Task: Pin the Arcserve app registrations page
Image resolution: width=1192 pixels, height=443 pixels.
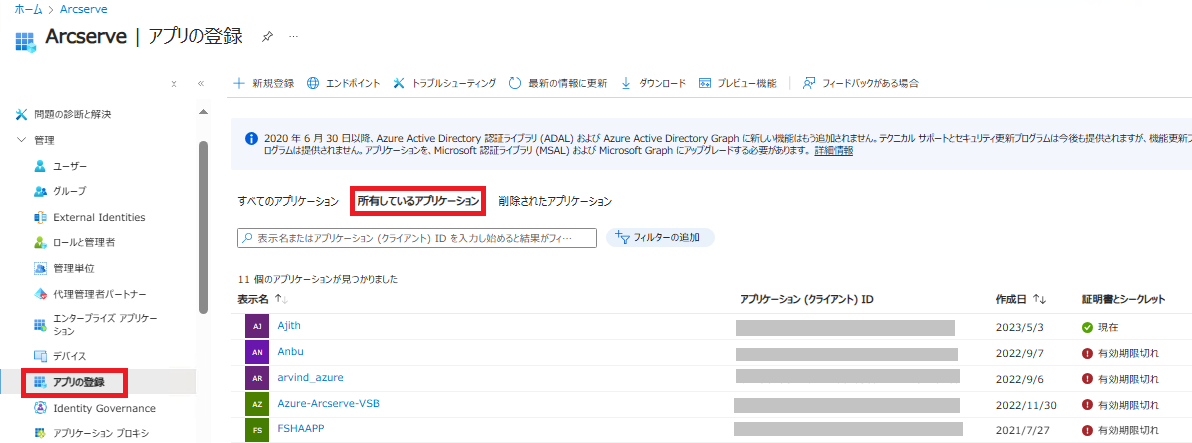Action: [x=267, y=36]
